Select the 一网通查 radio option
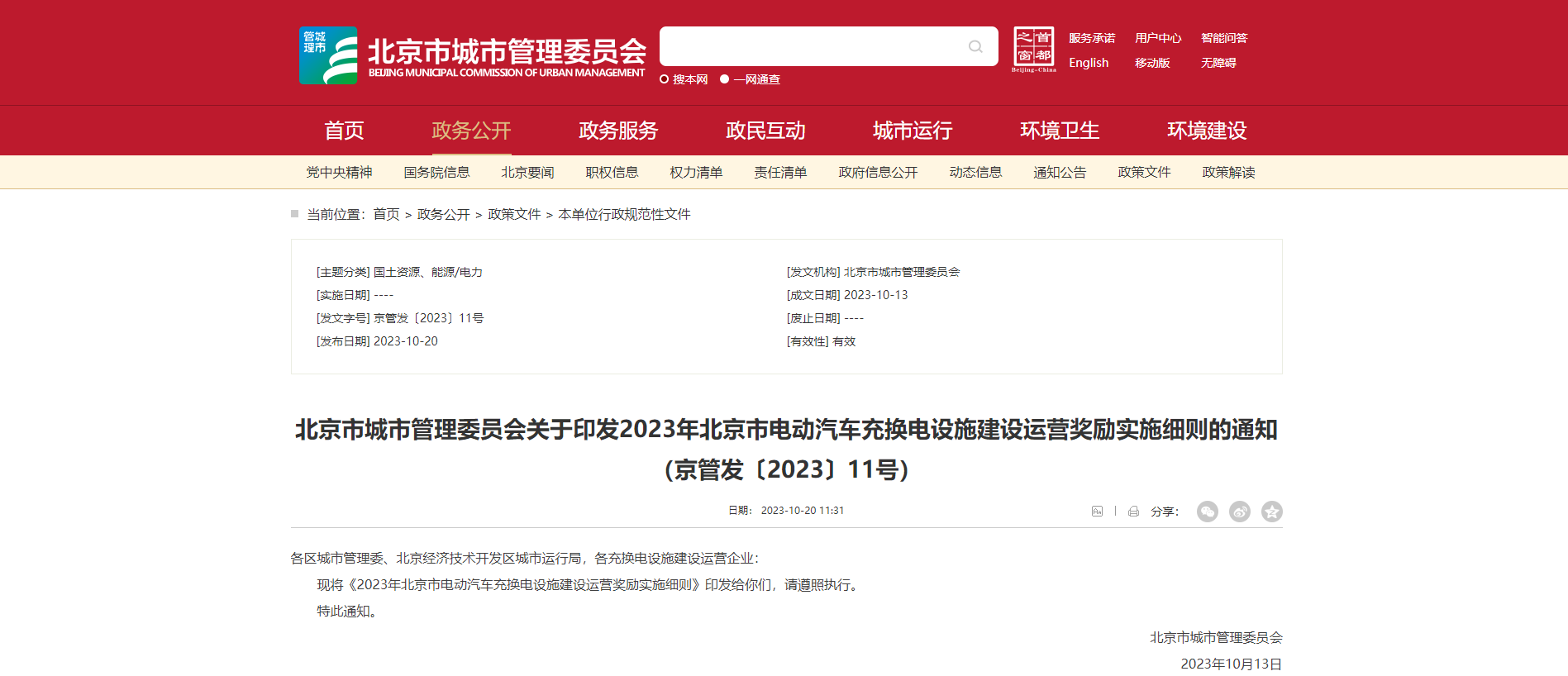Image resolution: width=1568 pixels, height=676 pixels. pyautogui.click(x=725, y=79)
